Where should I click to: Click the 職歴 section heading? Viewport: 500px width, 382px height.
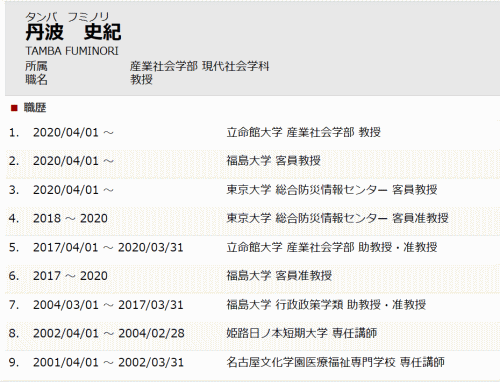(35, 108)
